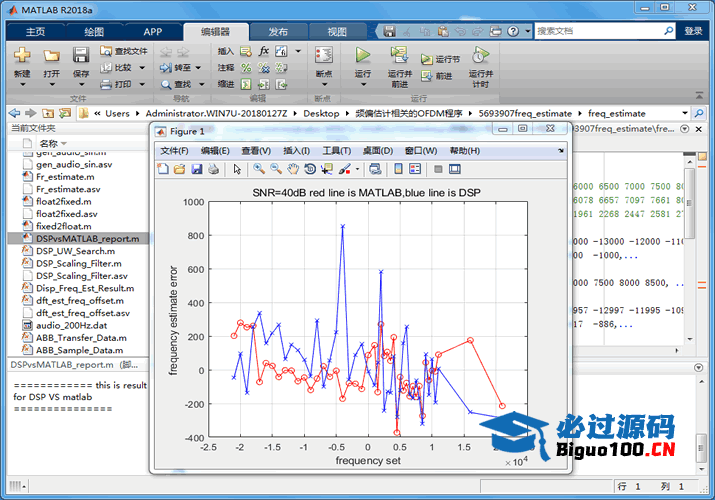Switch to the 主页 (Home) tab

tap(36, 31)
